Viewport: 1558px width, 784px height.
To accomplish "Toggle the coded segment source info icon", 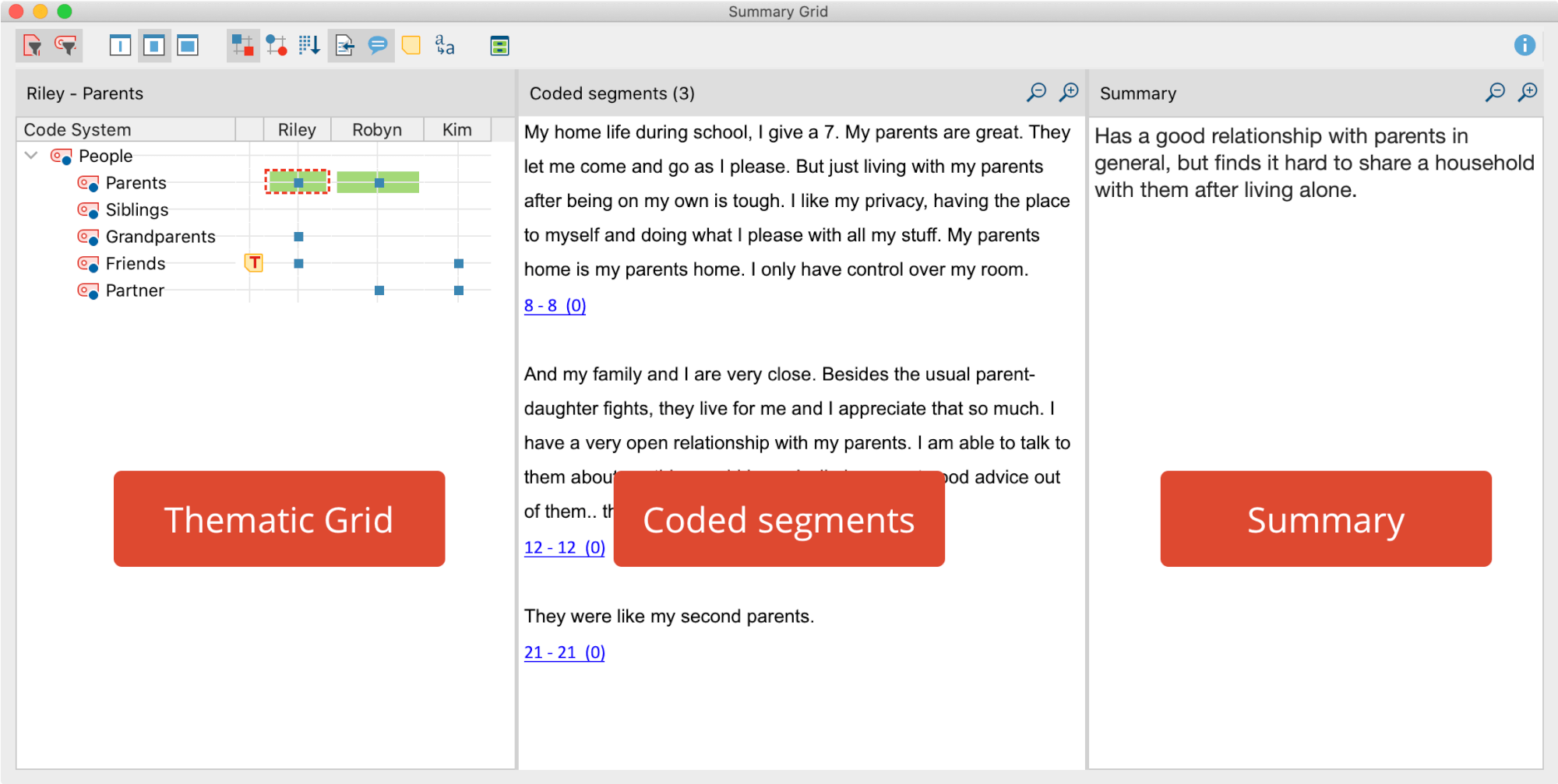I will click(x=344, y=46).
